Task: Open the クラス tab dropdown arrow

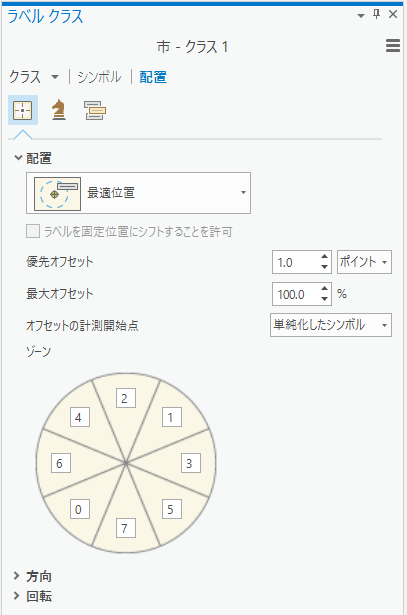Action: coord(55,77)
